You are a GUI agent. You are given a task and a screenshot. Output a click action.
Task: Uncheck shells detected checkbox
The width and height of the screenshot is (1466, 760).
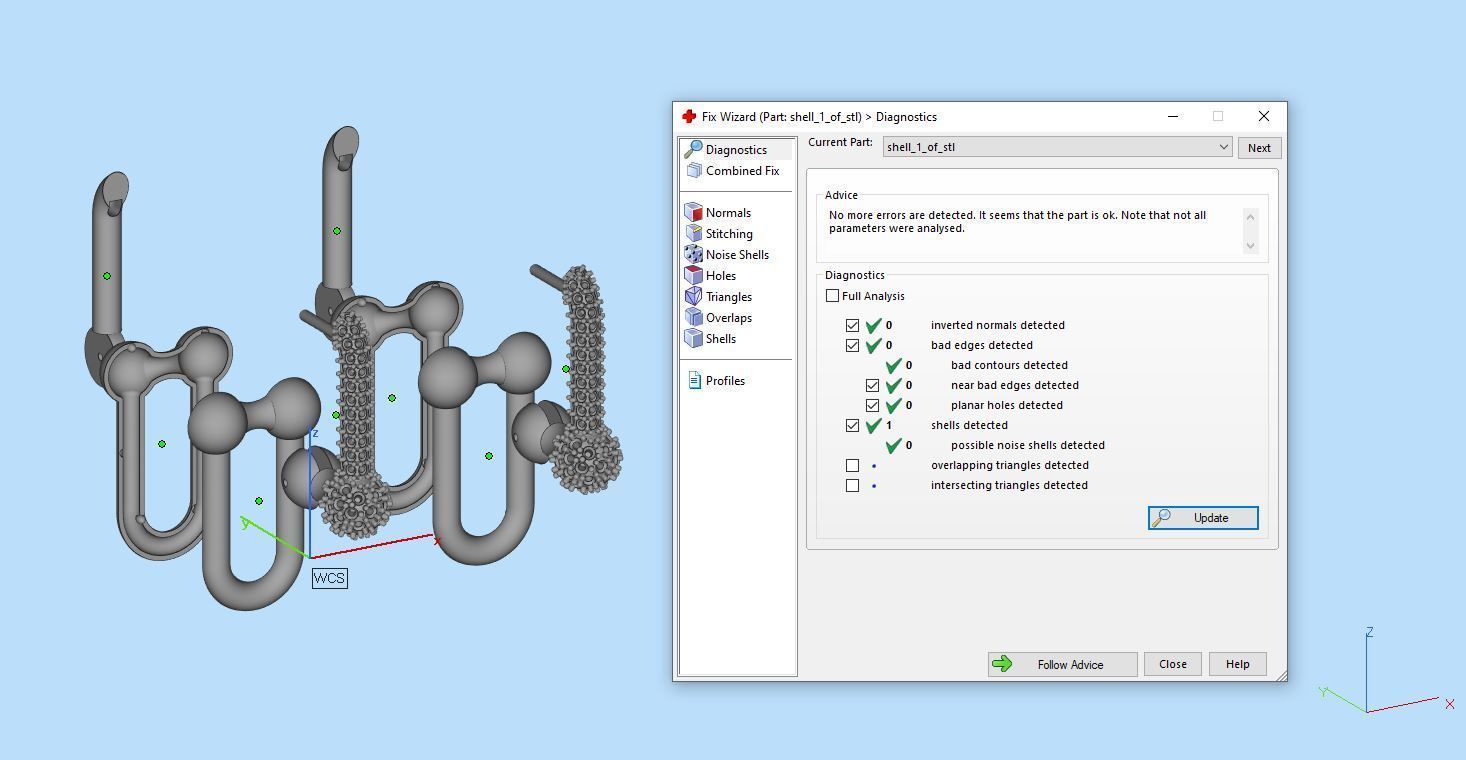tap(852, 425)
